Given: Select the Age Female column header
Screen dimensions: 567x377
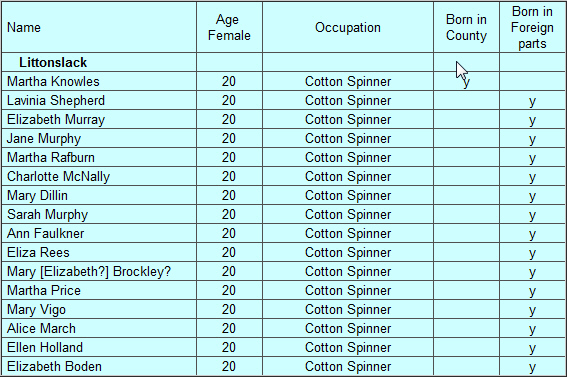Looking at the screenshot, I should pyautogui.click(x=229, y=27).
